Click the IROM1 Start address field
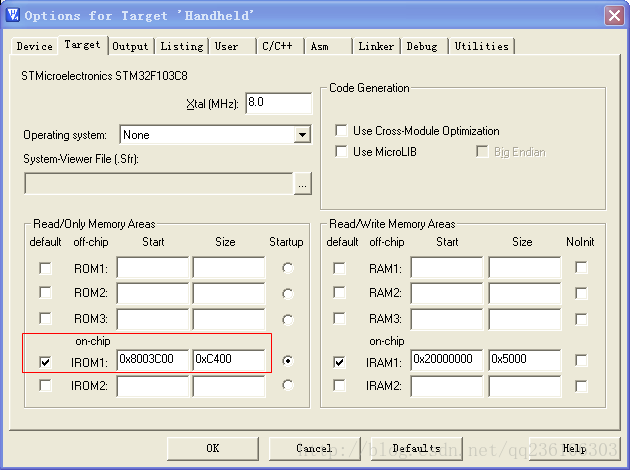 point(152,360)
